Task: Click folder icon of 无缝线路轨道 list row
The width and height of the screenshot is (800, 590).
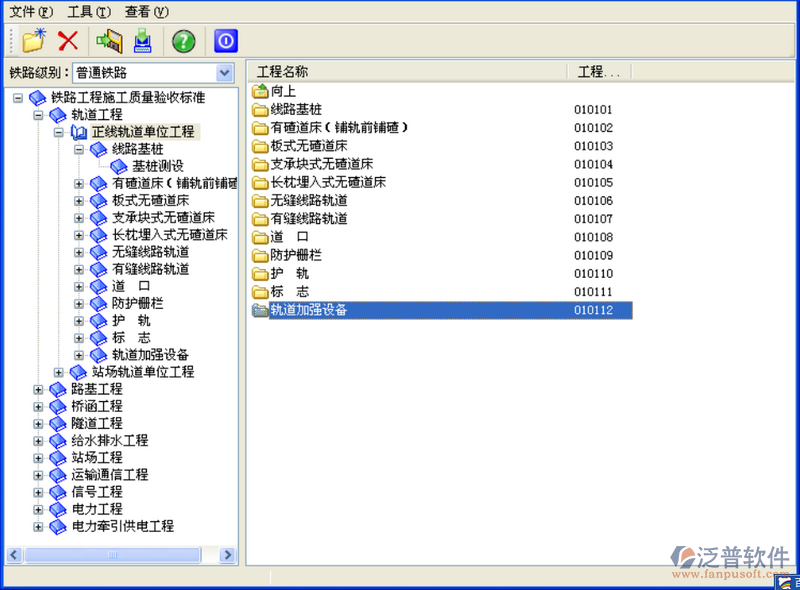Action: [x=260, y=201]
